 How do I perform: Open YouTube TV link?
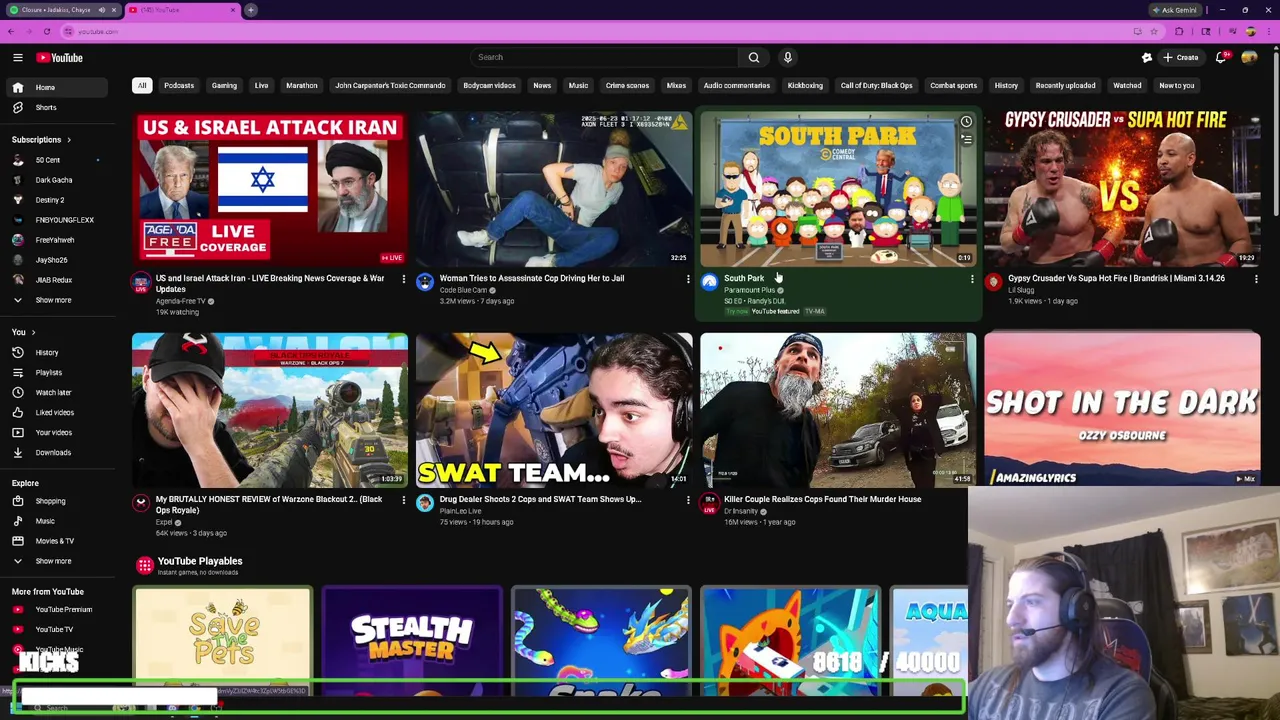[56, 629]
